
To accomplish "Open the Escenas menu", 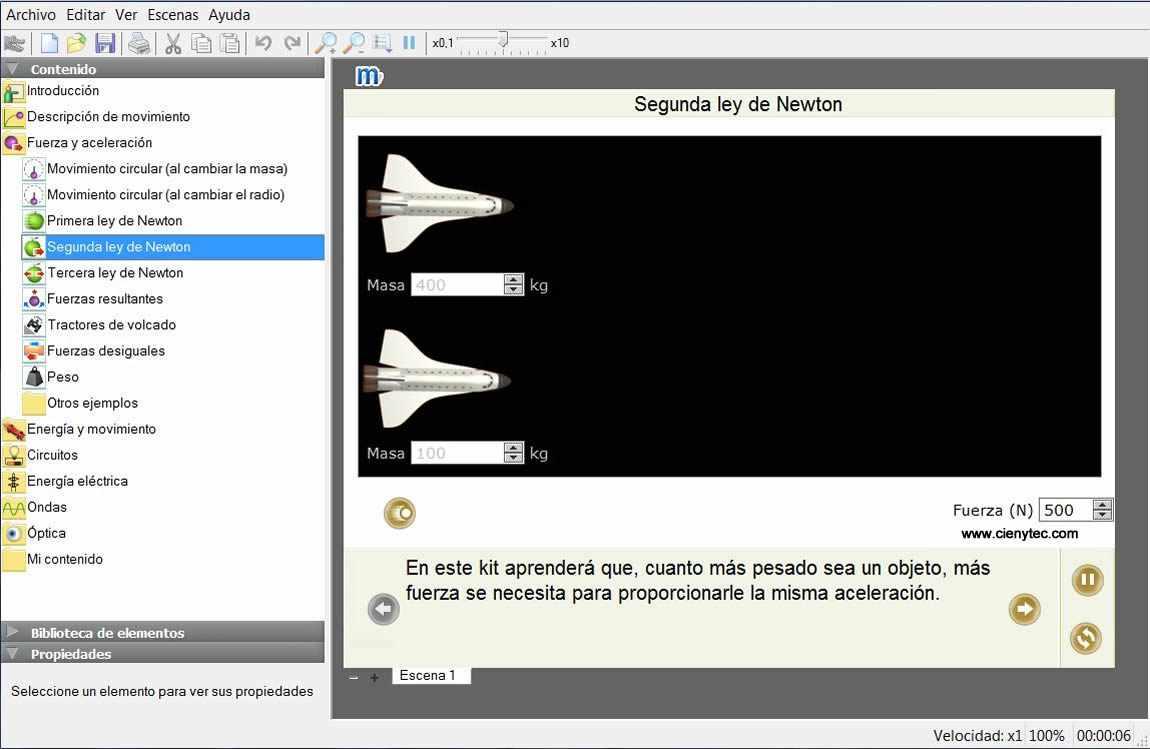I will (173, 15).
